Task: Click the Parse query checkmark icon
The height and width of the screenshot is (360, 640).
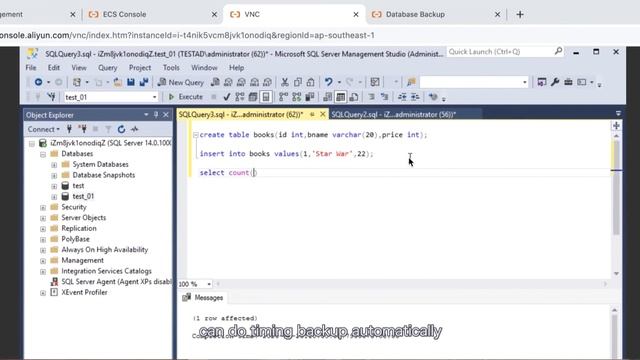Action: point(227,97)
